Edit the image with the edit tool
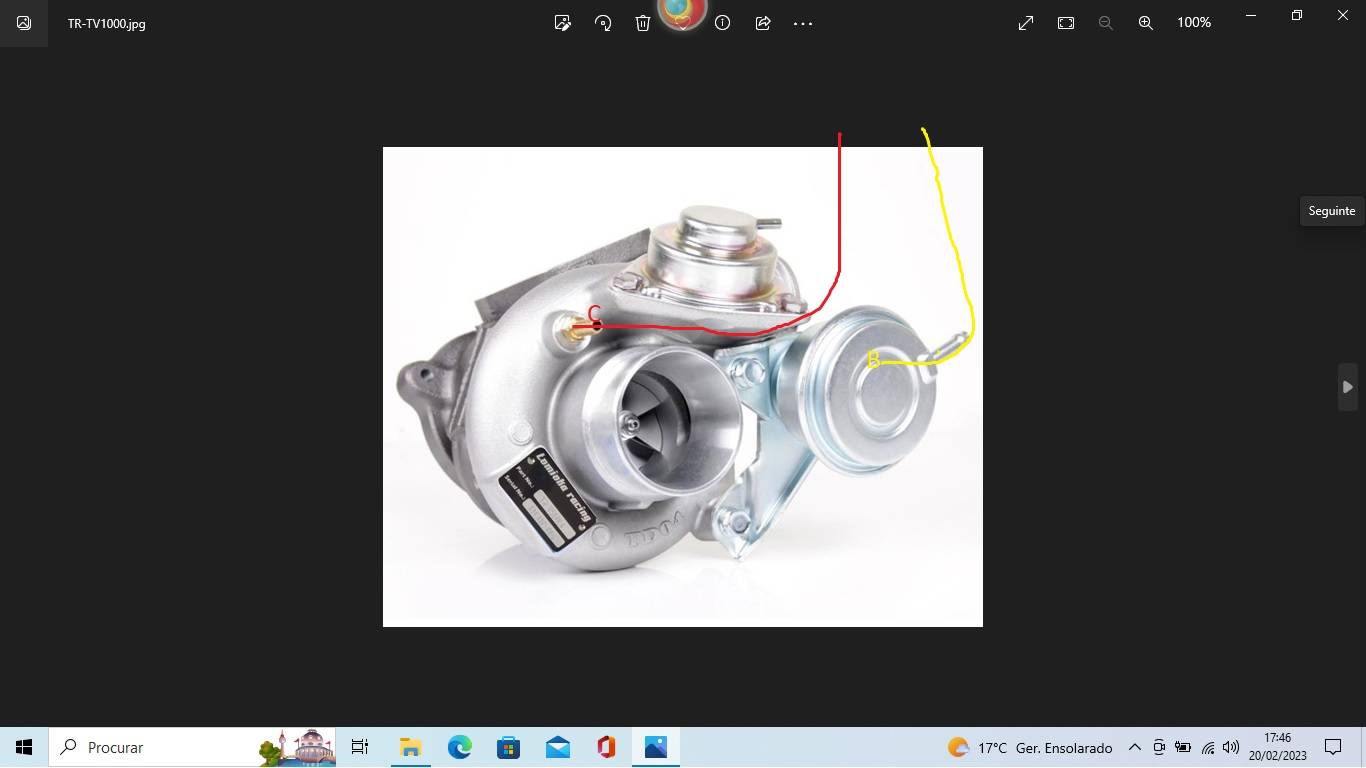Viewport: 1366px width, 768px height. pyautogui.click(x=562, y=22)
